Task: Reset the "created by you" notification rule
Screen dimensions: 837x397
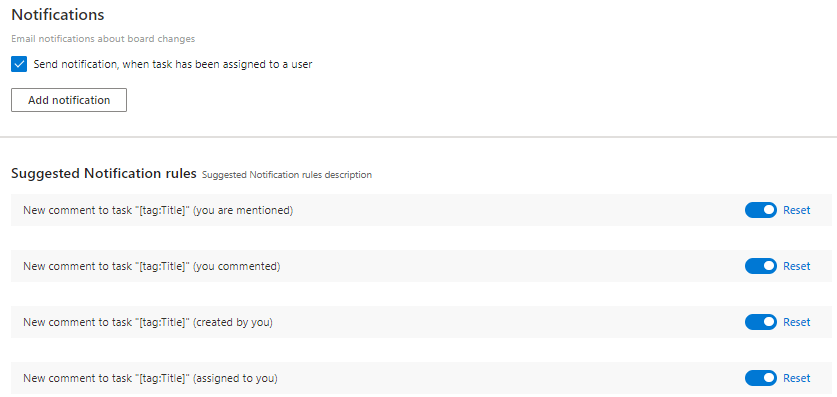Action: (796, 322)
